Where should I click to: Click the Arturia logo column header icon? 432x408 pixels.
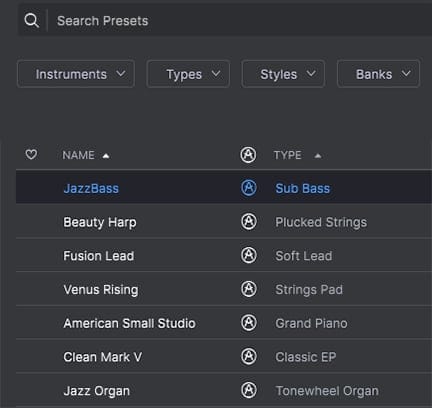248,155
